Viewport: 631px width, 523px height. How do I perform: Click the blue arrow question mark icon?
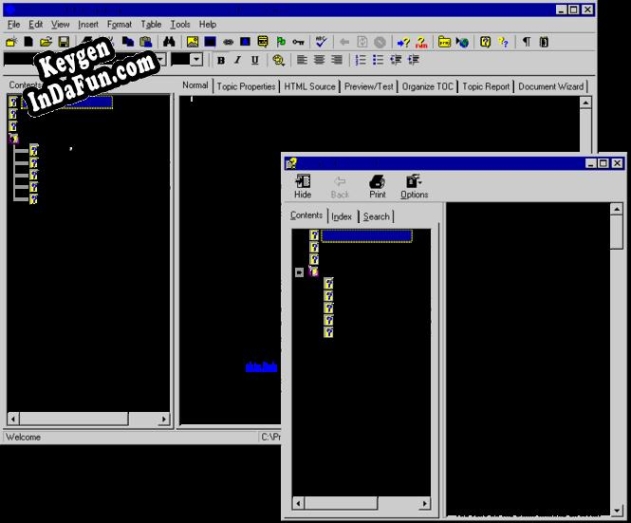(403, 42)
